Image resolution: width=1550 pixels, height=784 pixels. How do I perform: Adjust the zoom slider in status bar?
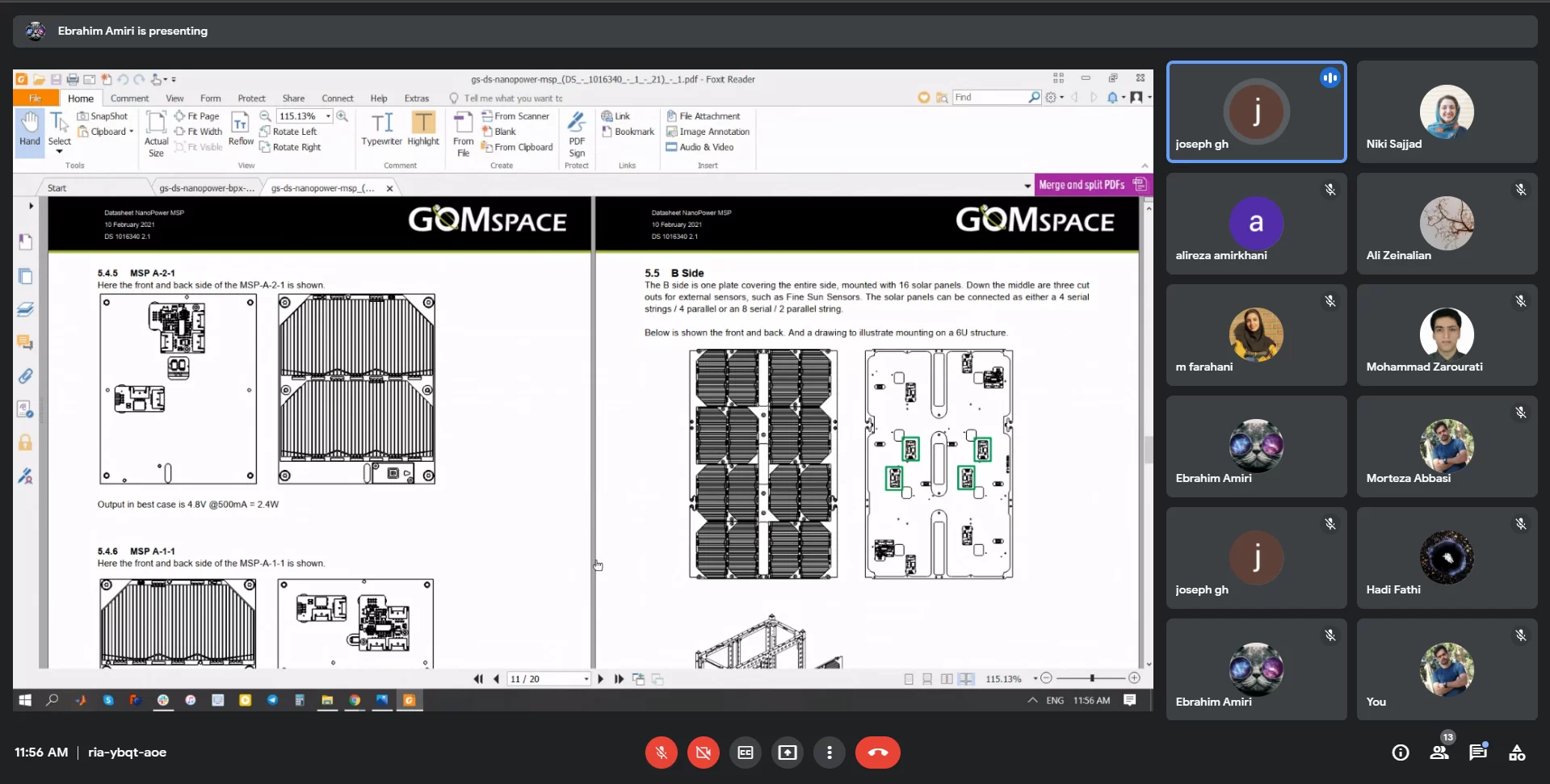pyautogui.click(x=1090, y=678)
